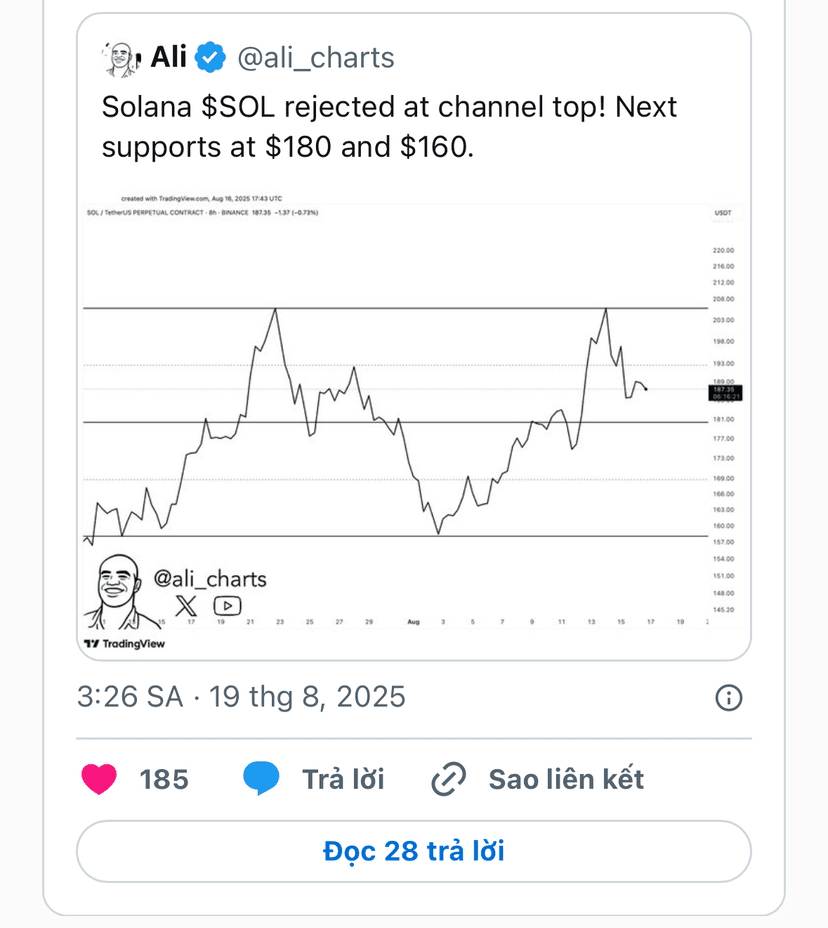828x928 pixels.
Task: Click the TradingView logo at chart bottom
Action: click(125, 643)
